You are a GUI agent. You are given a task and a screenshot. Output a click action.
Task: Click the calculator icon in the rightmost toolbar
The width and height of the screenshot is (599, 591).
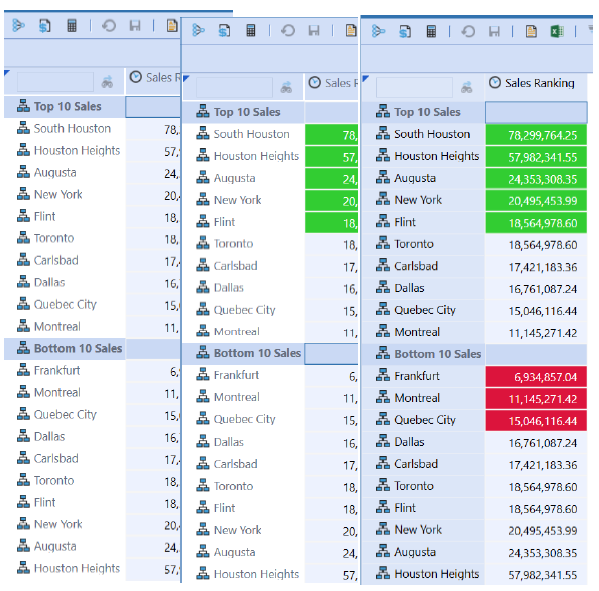pyautogui.click(x=431, y=31)
